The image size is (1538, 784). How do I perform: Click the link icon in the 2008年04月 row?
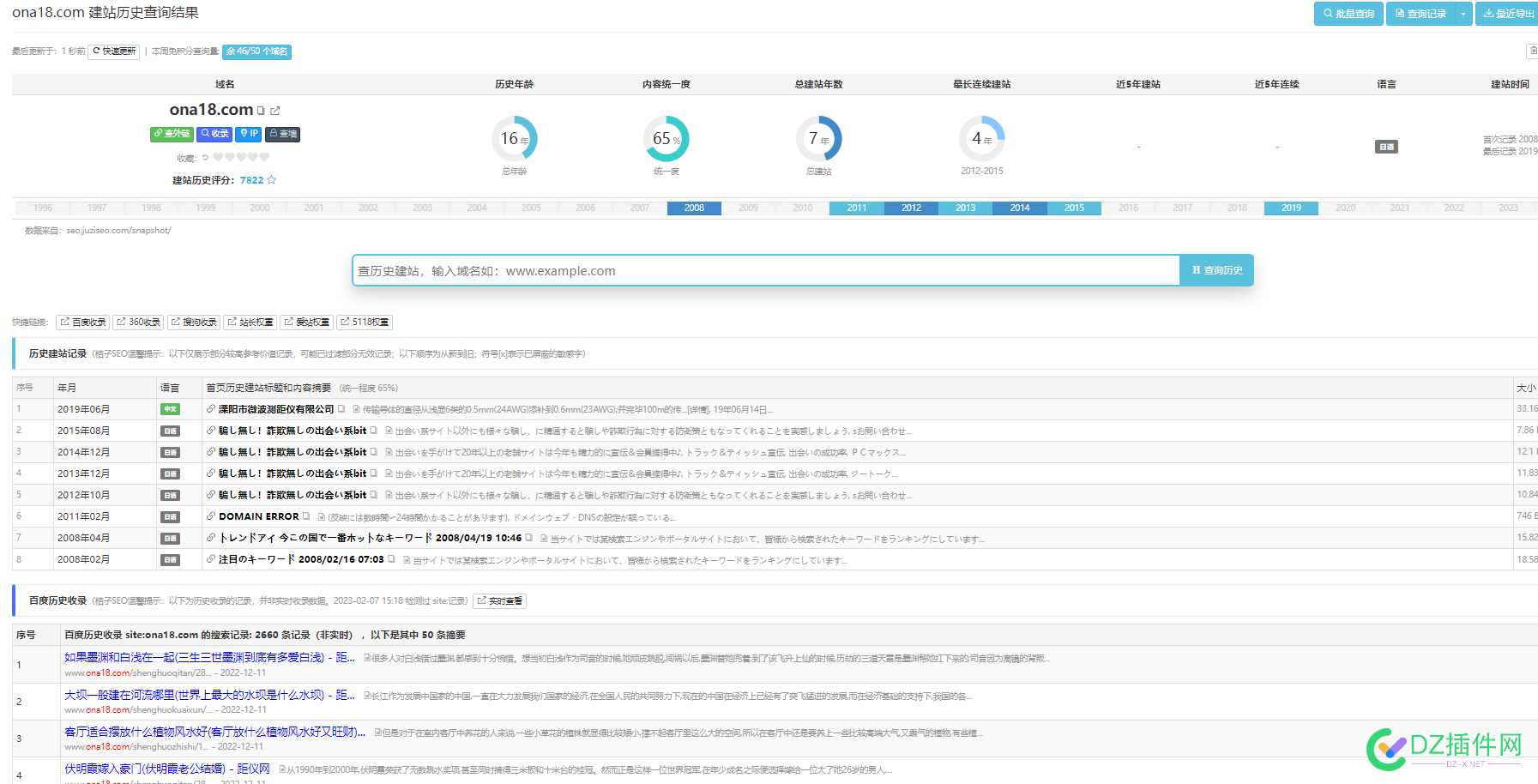(x=211, y=538)
